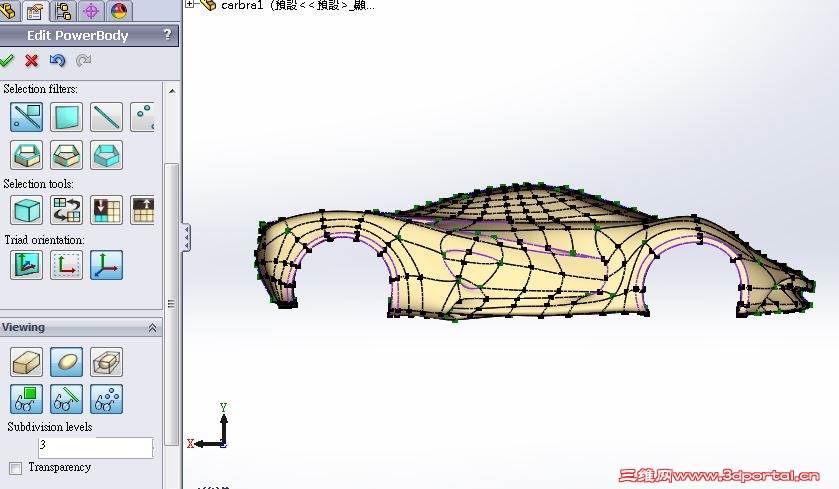Click the Edit PowerBody title header
The image size is (839, 489).
(x=78, y=35)
